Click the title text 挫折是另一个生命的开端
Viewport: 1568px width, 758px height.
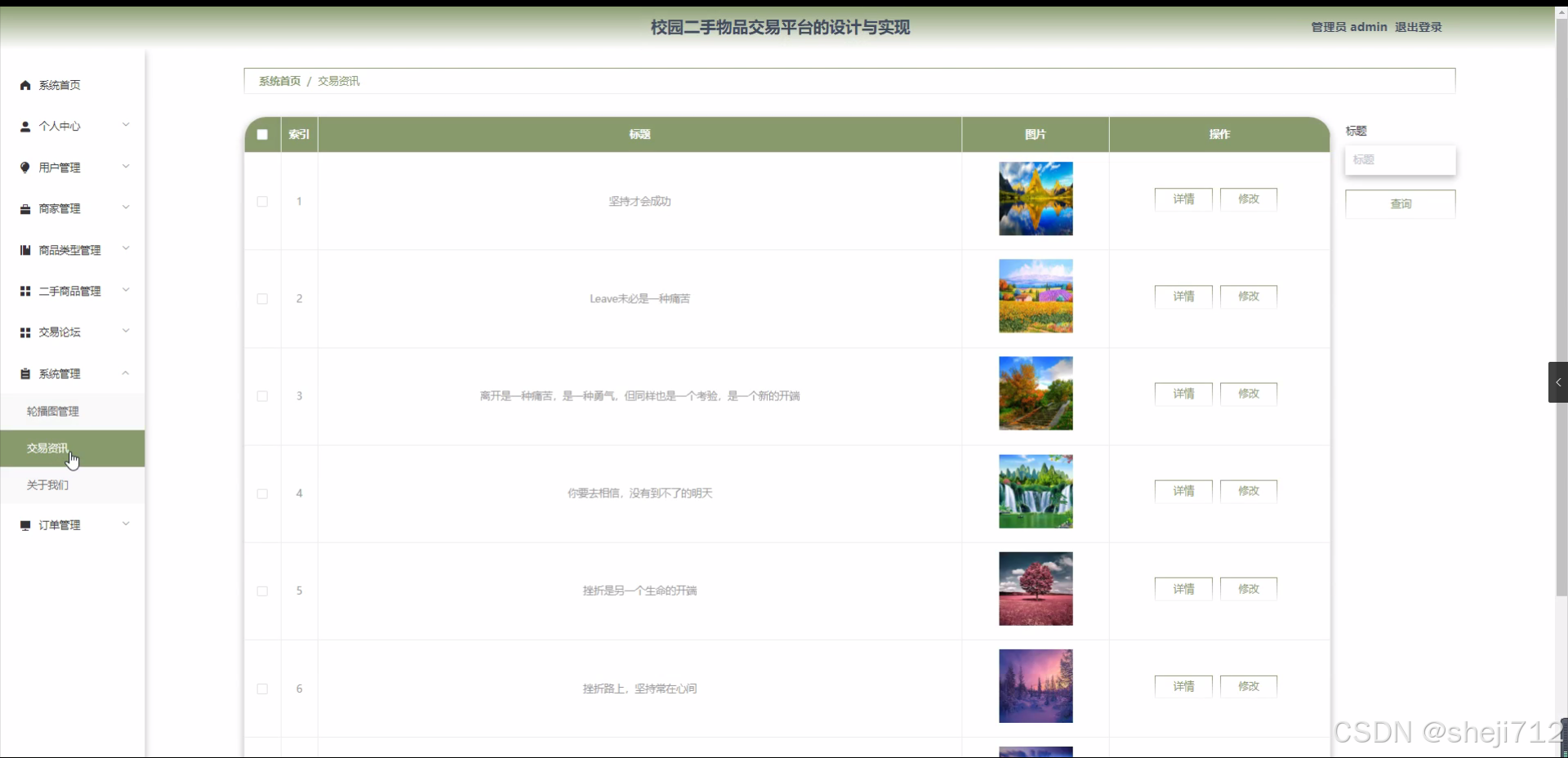(639, 591)
